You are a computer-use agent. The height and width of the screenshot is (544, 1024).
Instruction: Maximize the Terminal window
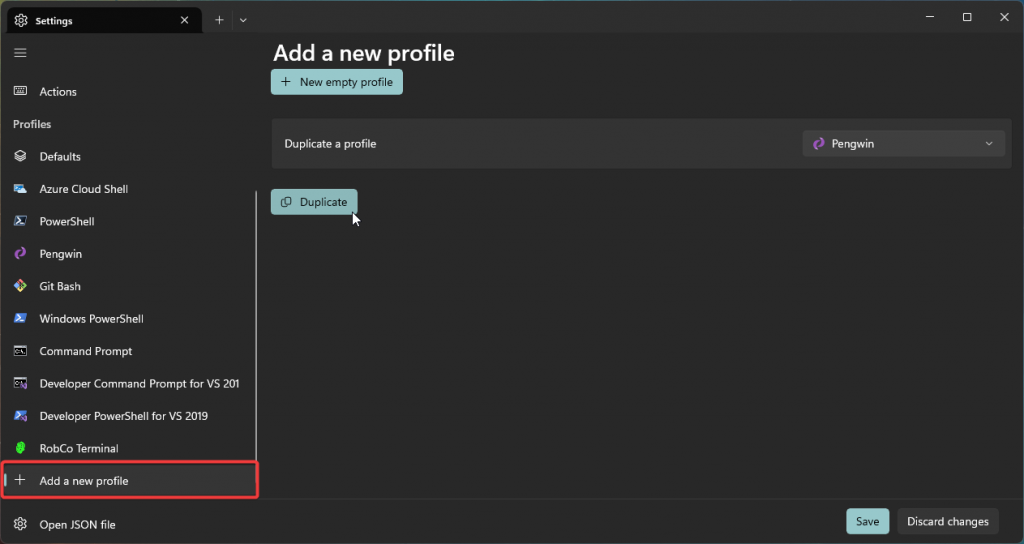(x=967, y=18)
